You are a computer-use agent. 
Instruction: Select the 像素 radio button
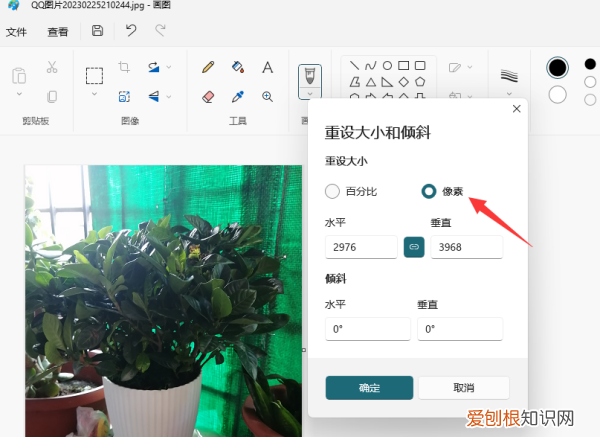(429, 191)
